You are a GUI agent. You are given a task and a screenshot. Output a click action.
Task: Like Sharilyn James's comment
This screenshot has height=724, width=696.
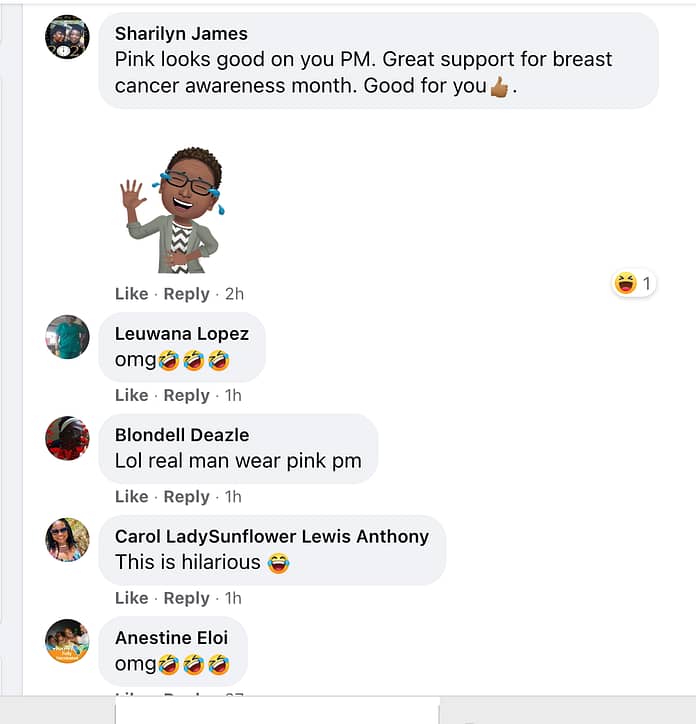pyautogui.click(x=132, y=294)
